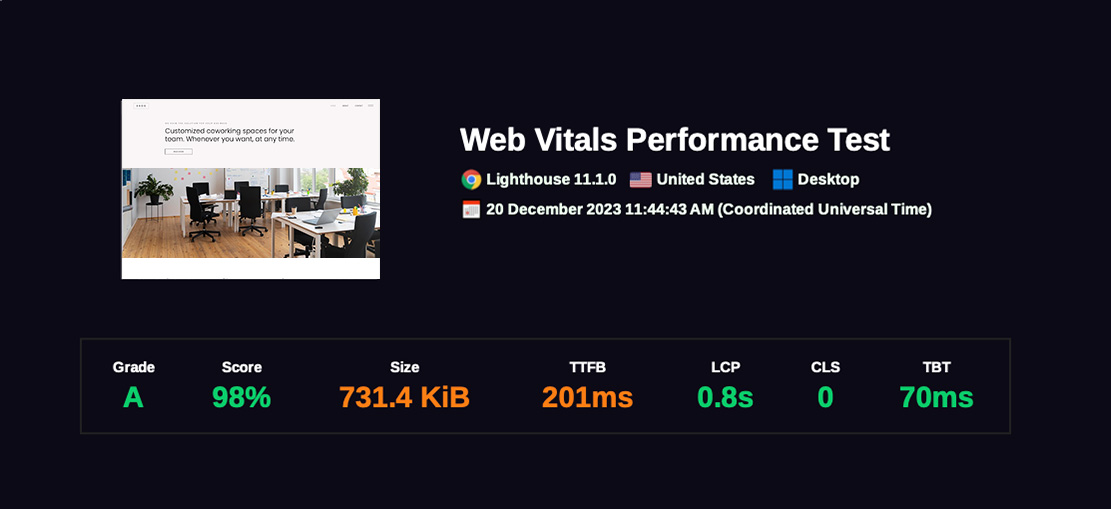
Task: Click the Desktop device label
Action: pyautogui.click(x=828, y=180)
